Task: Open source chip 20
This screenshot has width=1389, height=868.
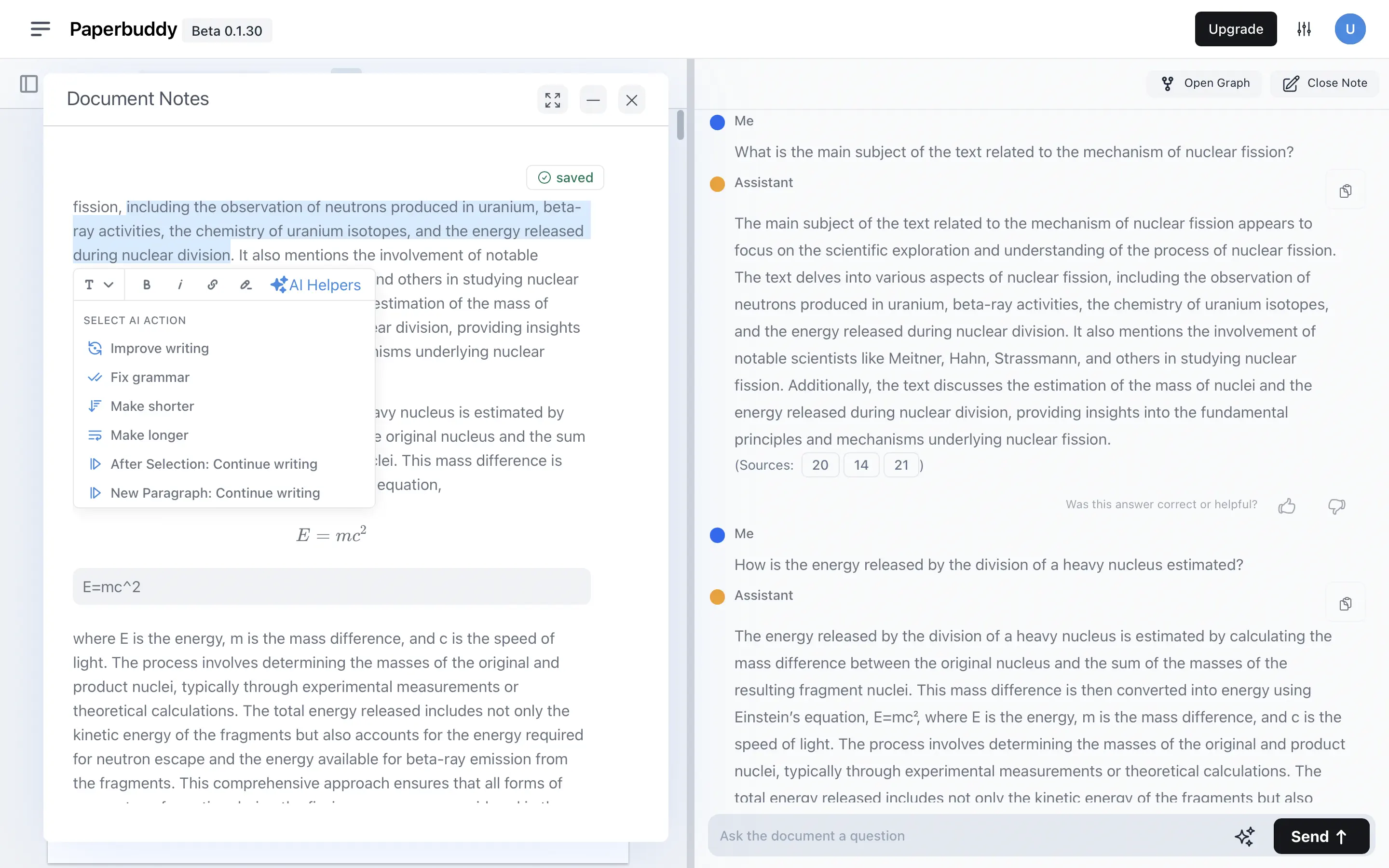Action: click(819, 465)
